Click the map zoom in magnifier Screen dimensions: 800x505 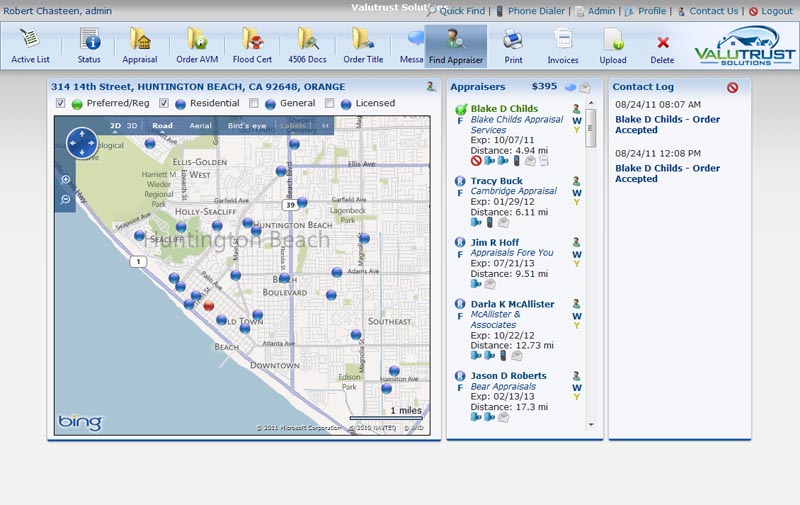pos(66,180)
